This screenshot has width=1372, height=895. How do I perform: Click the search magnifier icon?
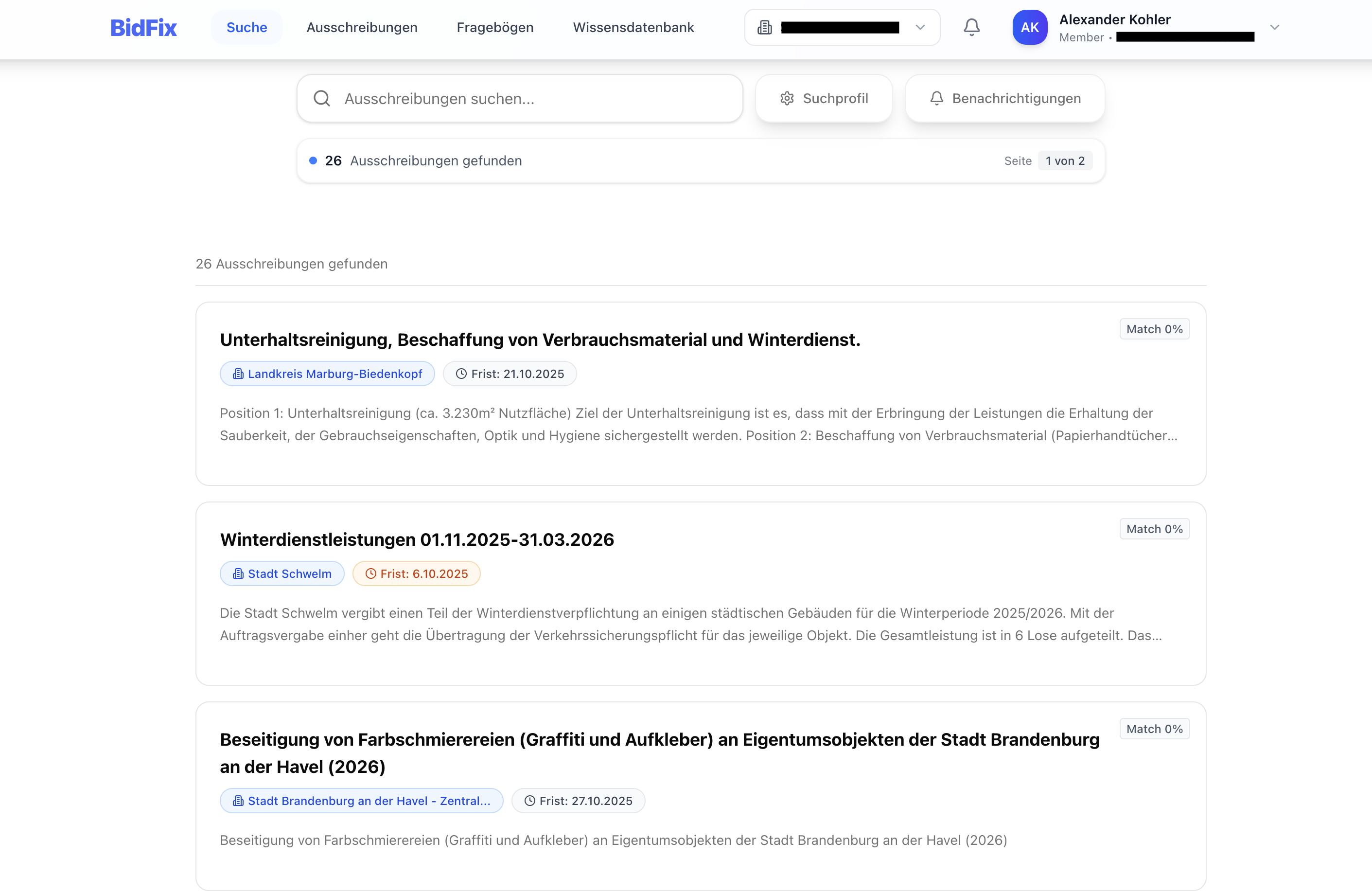[x=322, y=99]
